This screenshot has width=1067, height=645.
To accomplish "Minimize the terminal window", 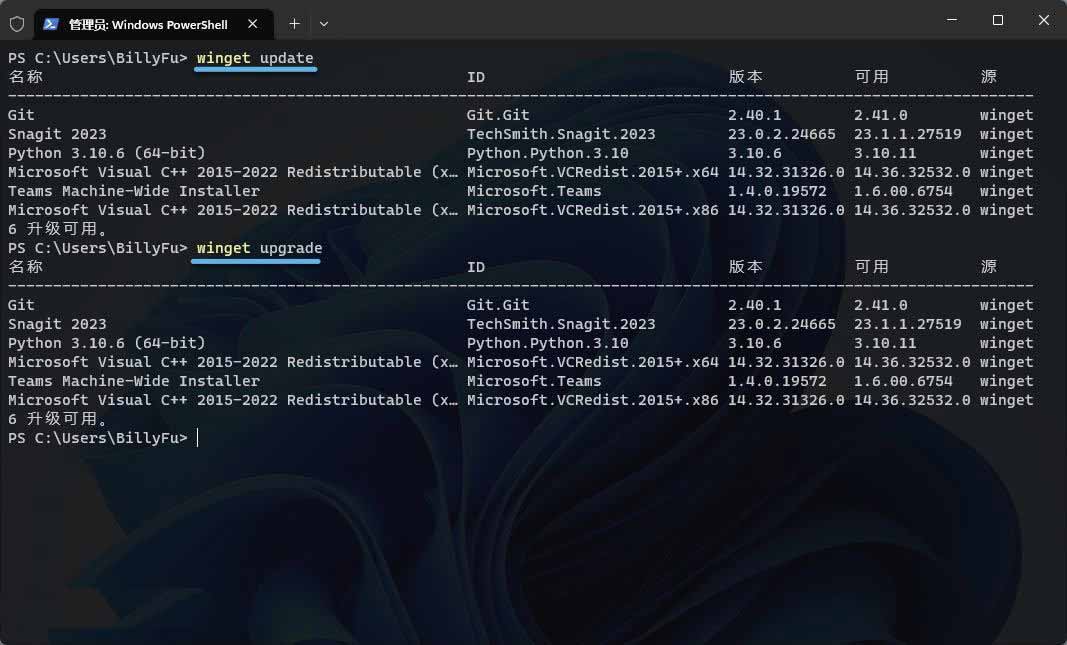I will coord(952,20).
